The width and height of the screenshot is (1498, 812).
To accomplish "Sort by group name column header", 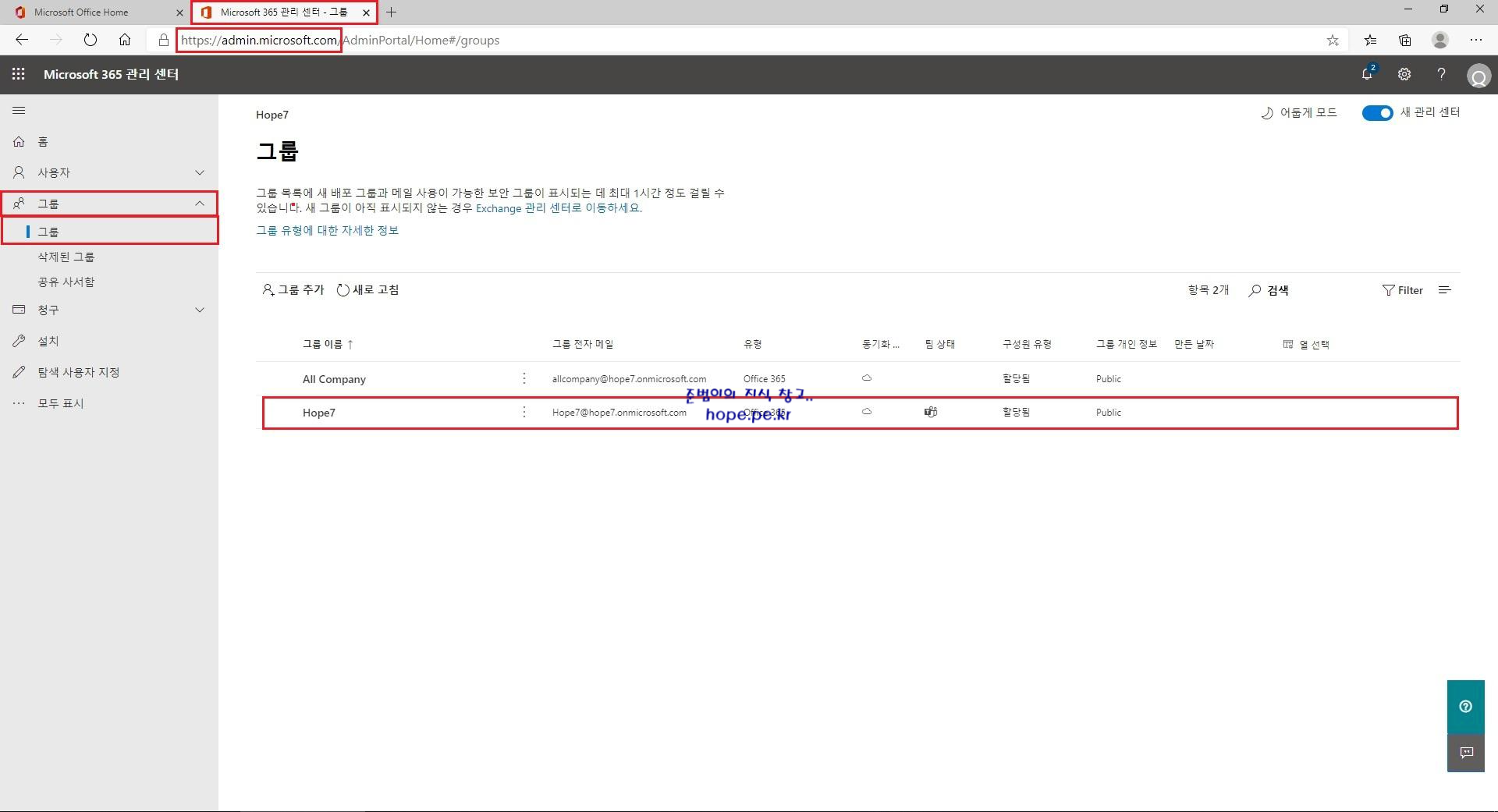I will (x=328, y=344).
